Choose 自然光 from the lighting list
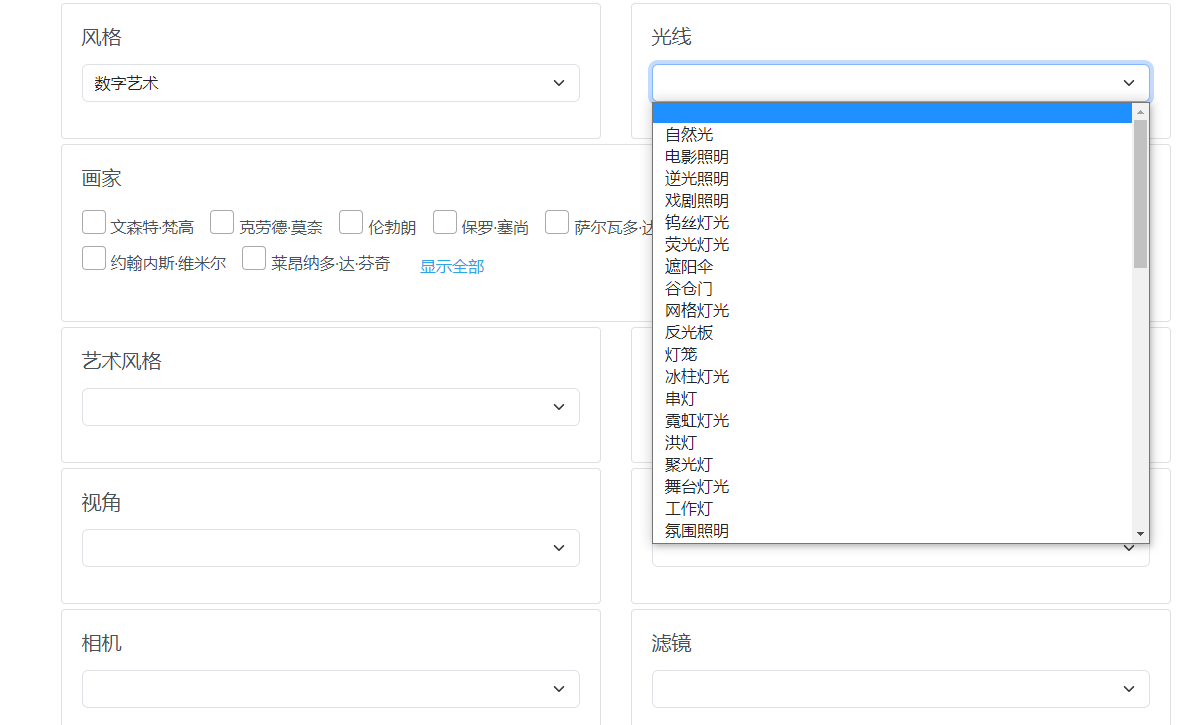This screenshot has width=1177, height=725. click(689, 135)
